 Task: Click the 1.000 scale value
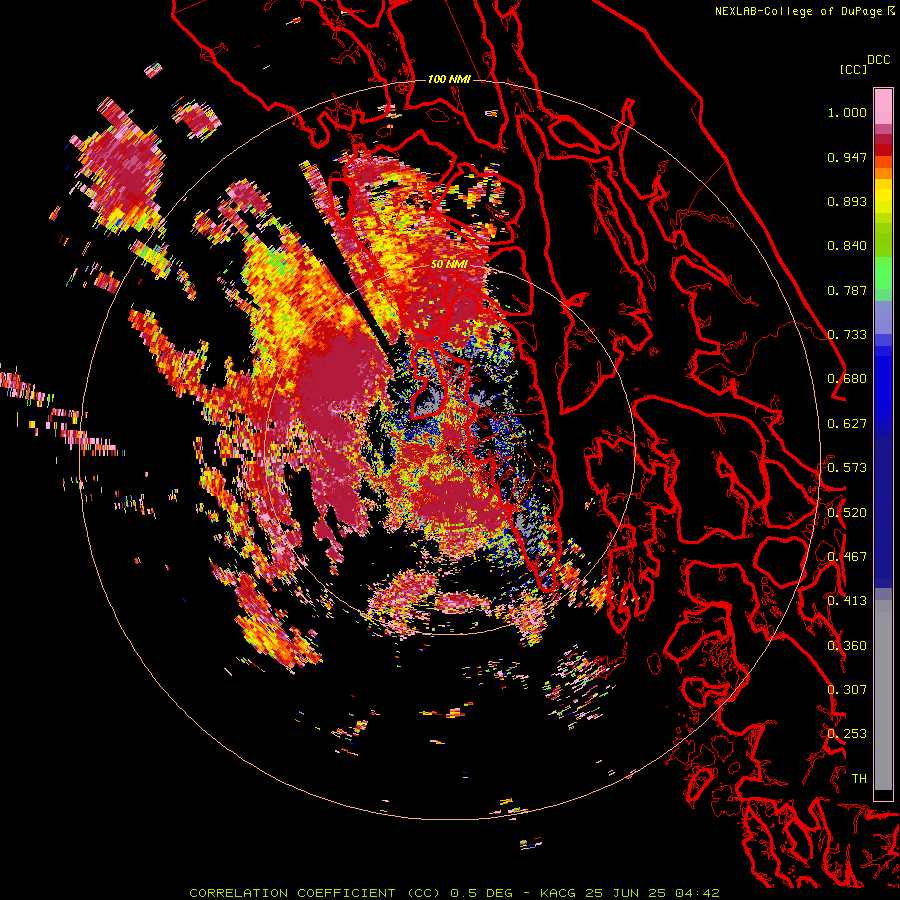[847, 112]
